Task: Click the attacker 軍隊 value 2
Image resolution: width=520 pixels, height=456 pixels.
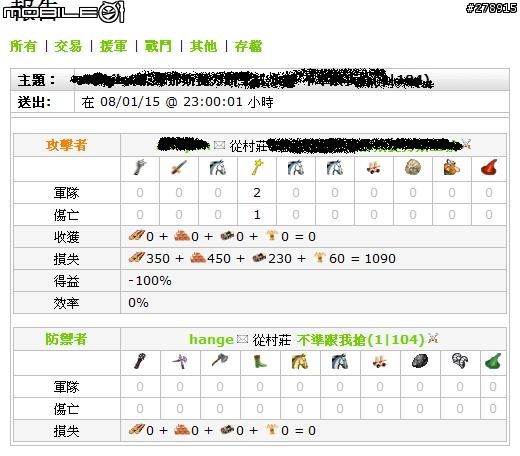Action: 257,193
